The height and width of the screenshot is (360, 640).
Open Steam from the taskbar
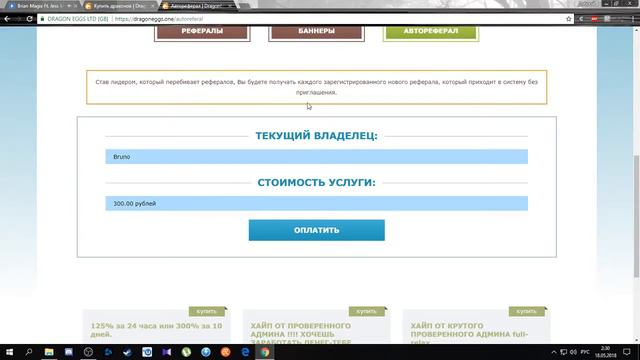(128, 352)
